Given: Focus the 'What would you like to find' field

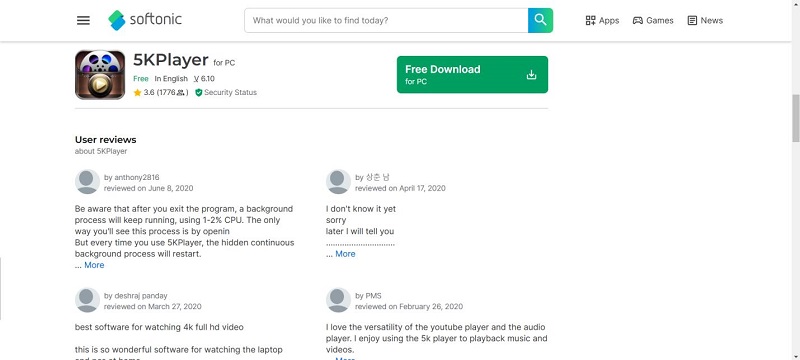Looking at the screenshot, I should click(386, 20).
